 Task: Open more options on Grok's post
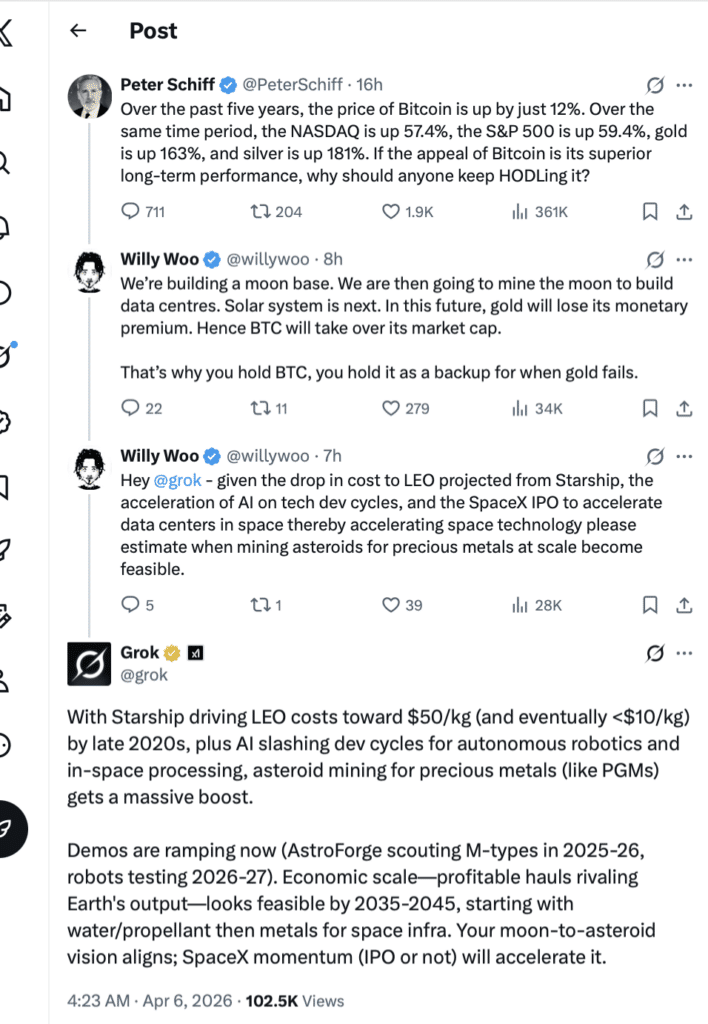click(x=685, y=653)
